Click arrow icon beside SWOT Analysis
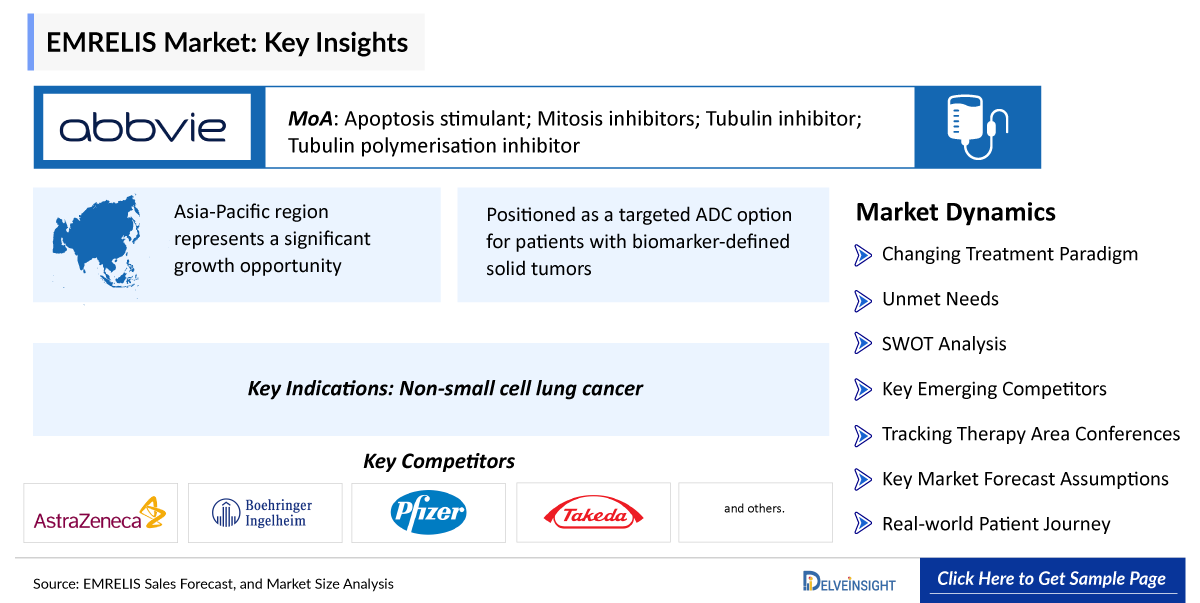 [863, 344]
